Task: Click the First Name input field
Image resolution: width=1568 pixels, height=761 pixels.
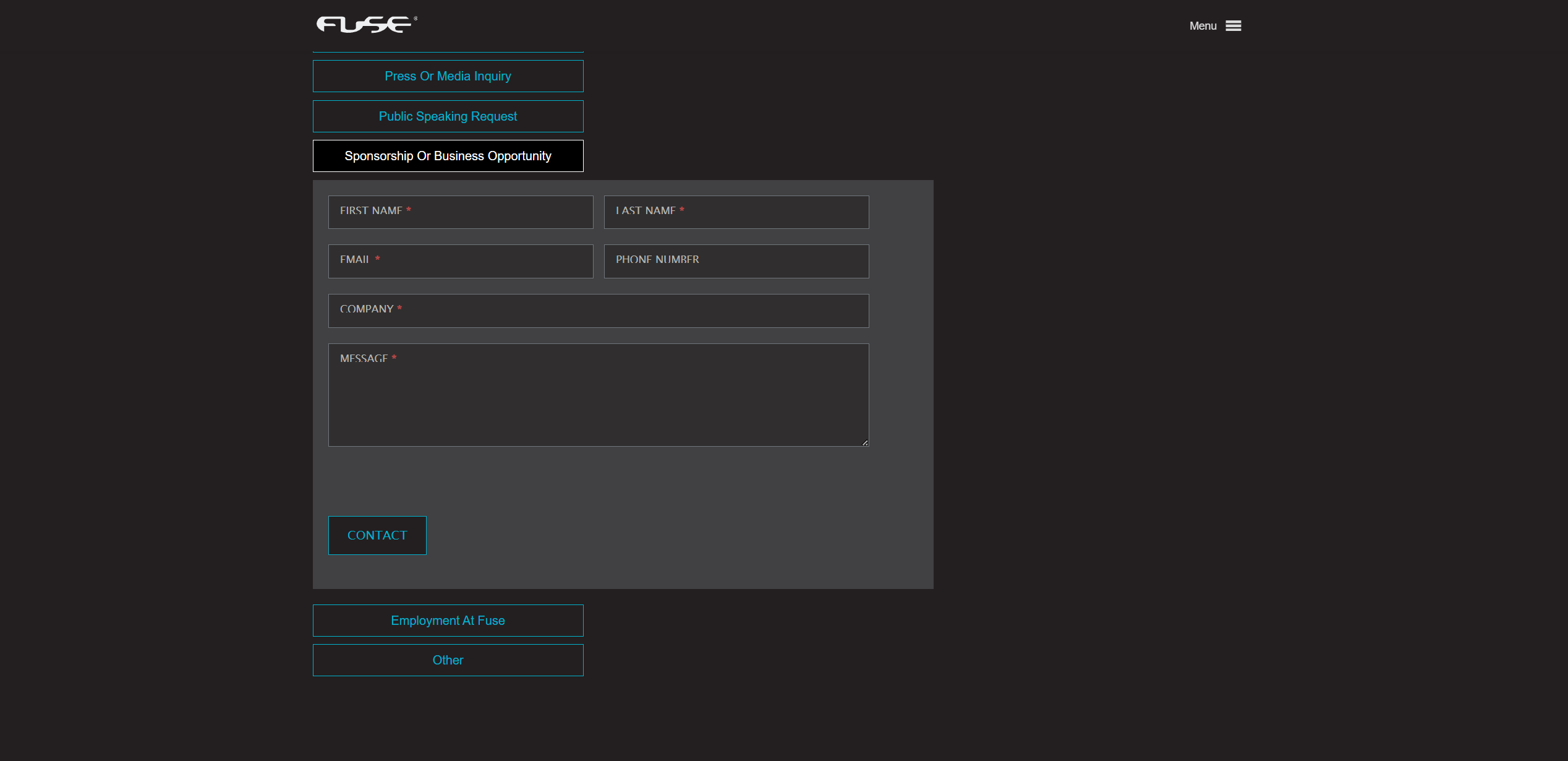Action: [495, 212]
